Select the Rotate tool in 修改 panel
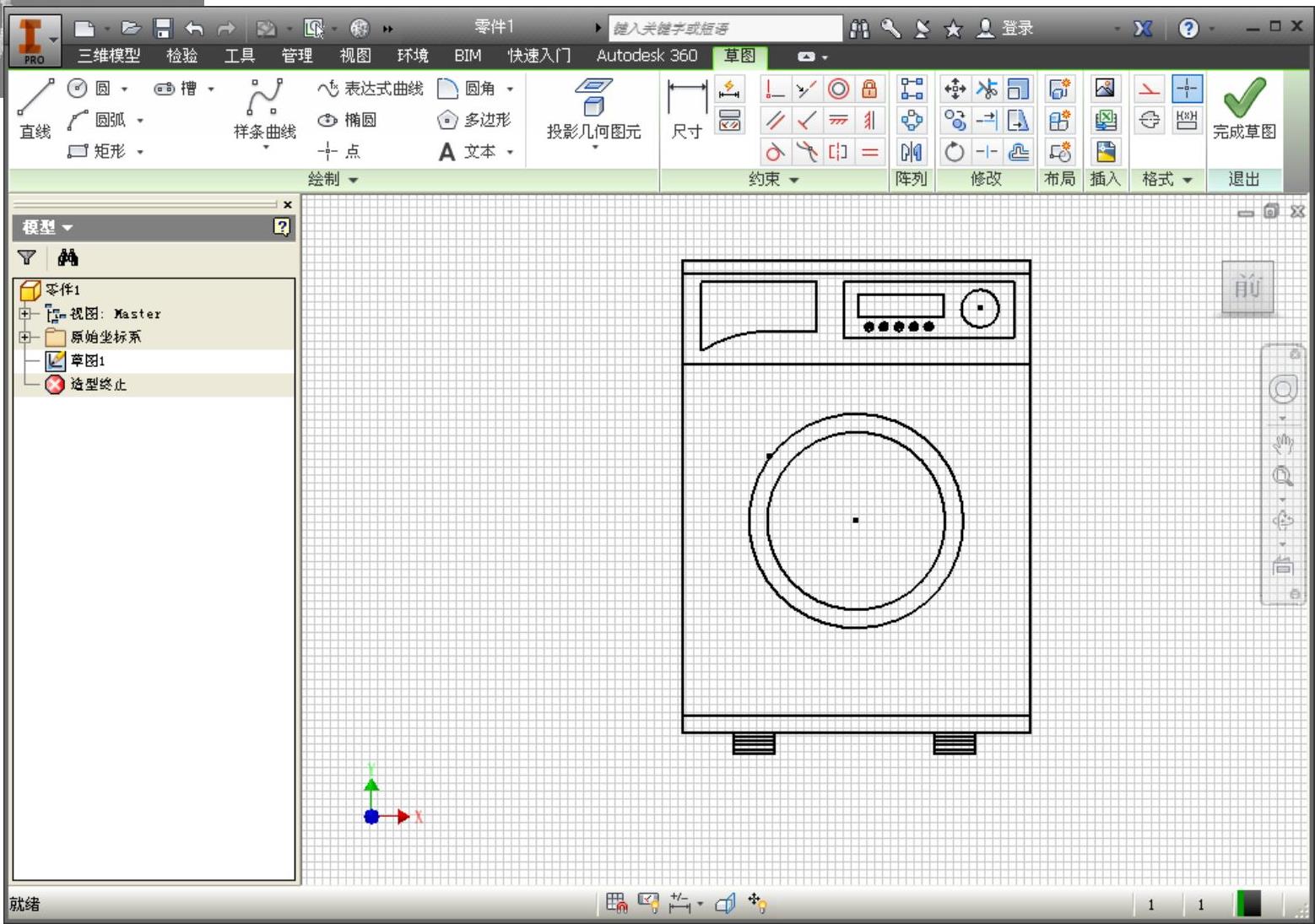This screenshot has width=1315, height=924. pos(955,152)
